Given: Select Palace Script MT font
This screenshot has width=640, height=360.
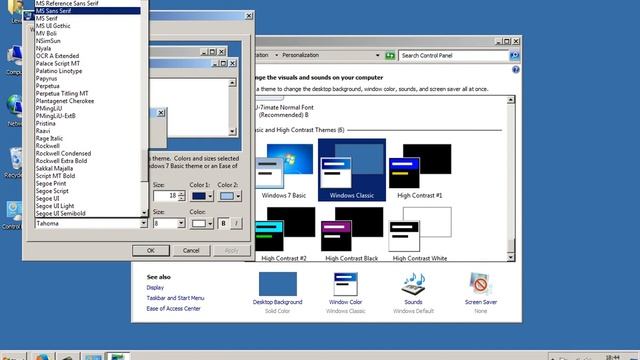Looking at the screenshot, I should coord(58,63).
